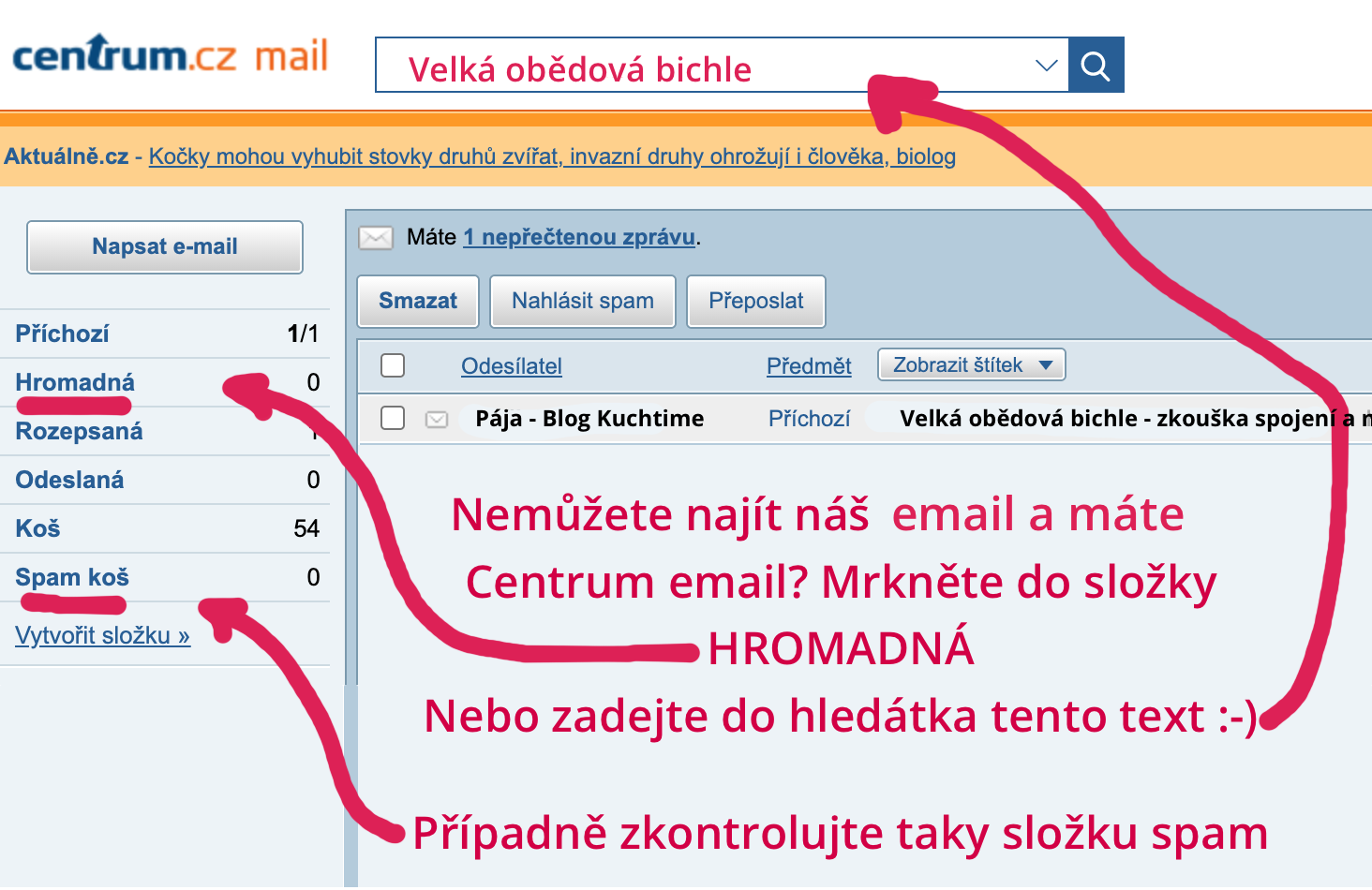Open the Hromadná folder
1372x890 pixels.
coord(75,382)
